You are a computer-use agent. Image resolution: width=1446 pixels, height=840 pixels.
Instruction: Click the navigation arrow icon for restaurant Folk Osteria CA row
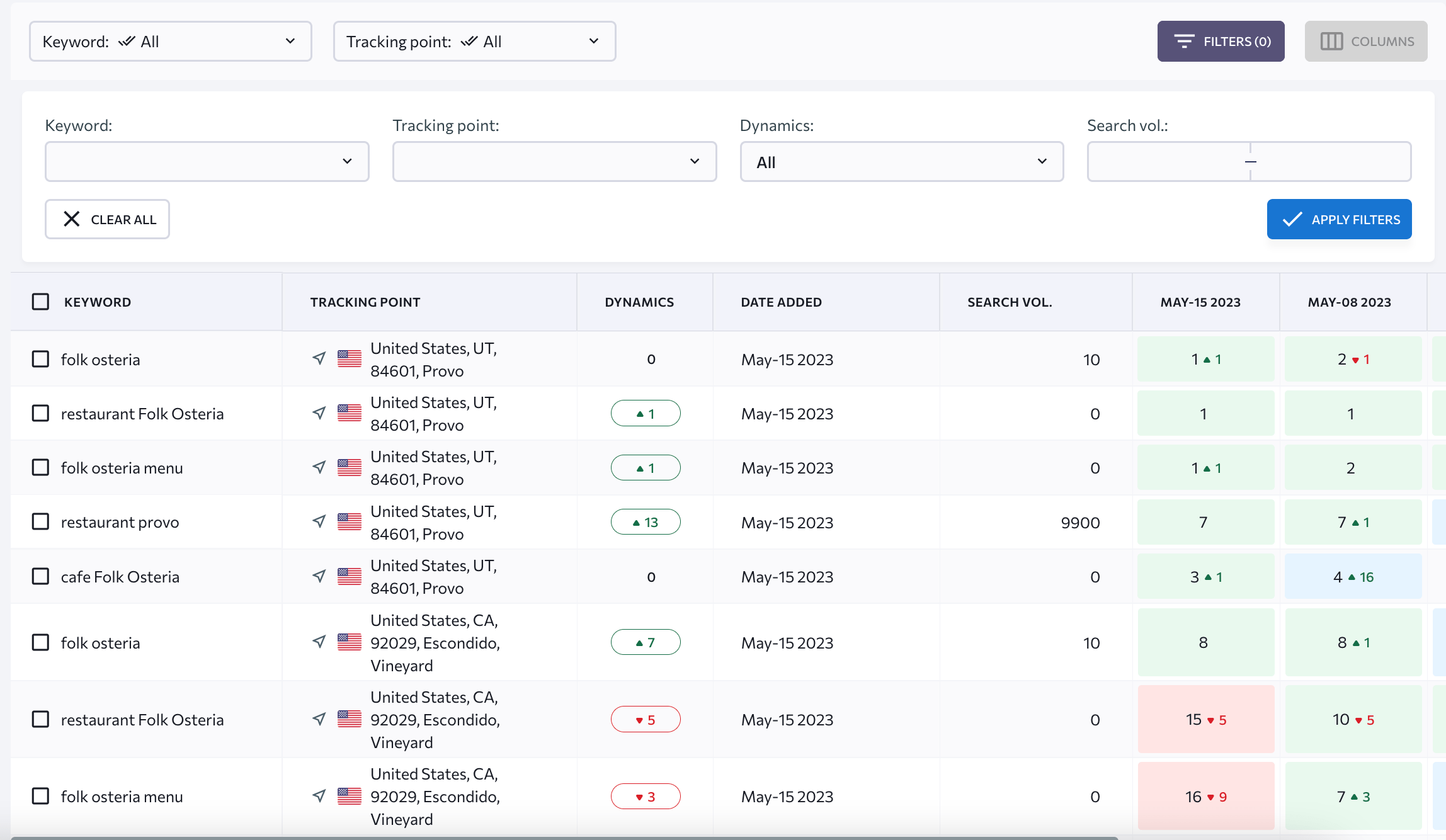click(x=319, y=719)
